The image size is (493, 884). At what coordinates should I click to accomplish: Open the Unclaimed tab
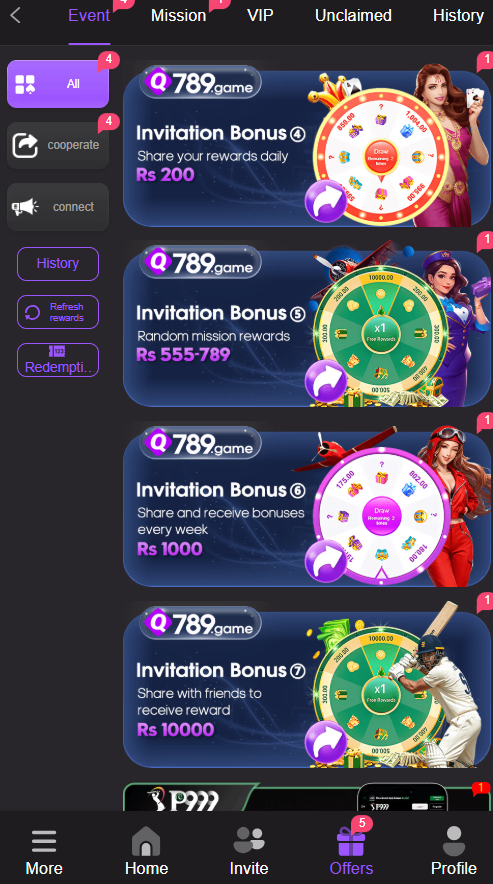353,15
